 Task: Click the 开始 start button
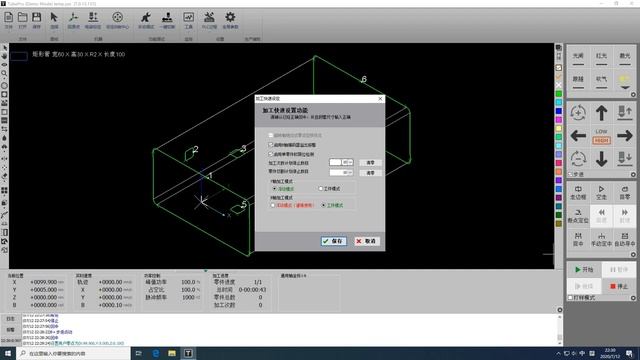[x=584, y=269]
